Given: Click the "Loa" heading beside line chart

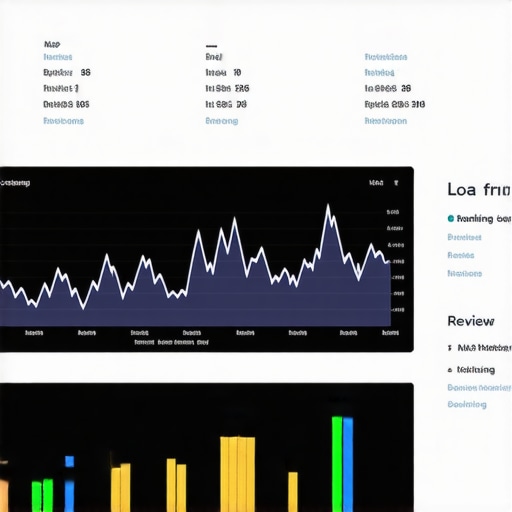Looking at the screenshot, I should (479, 190).
